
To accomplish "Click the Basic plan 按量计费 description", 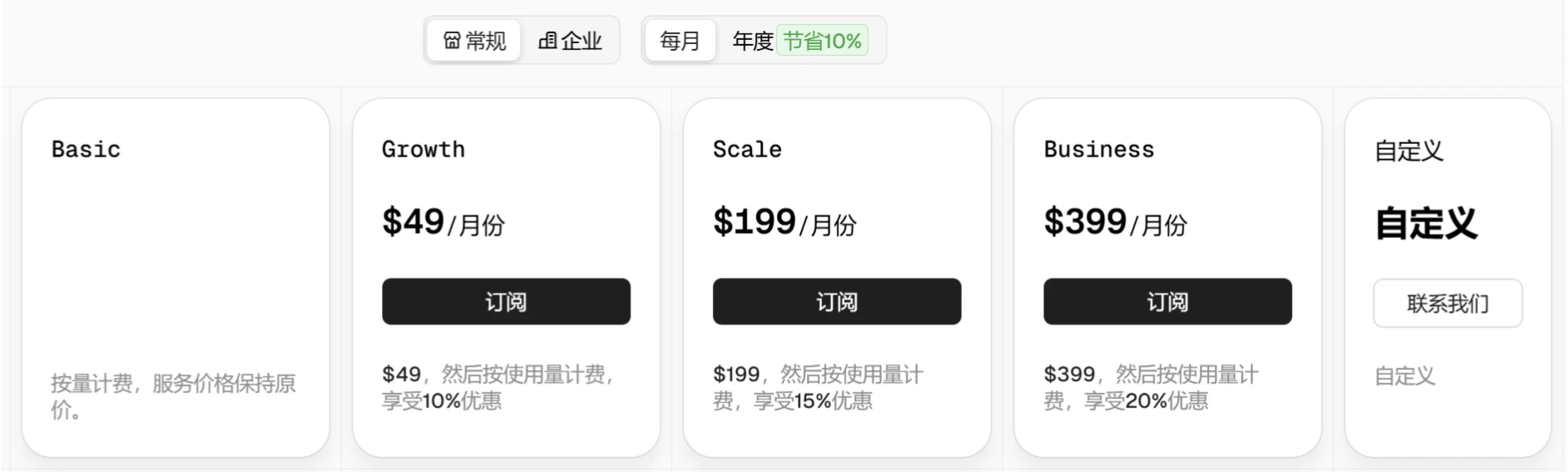I will point(173,396).
